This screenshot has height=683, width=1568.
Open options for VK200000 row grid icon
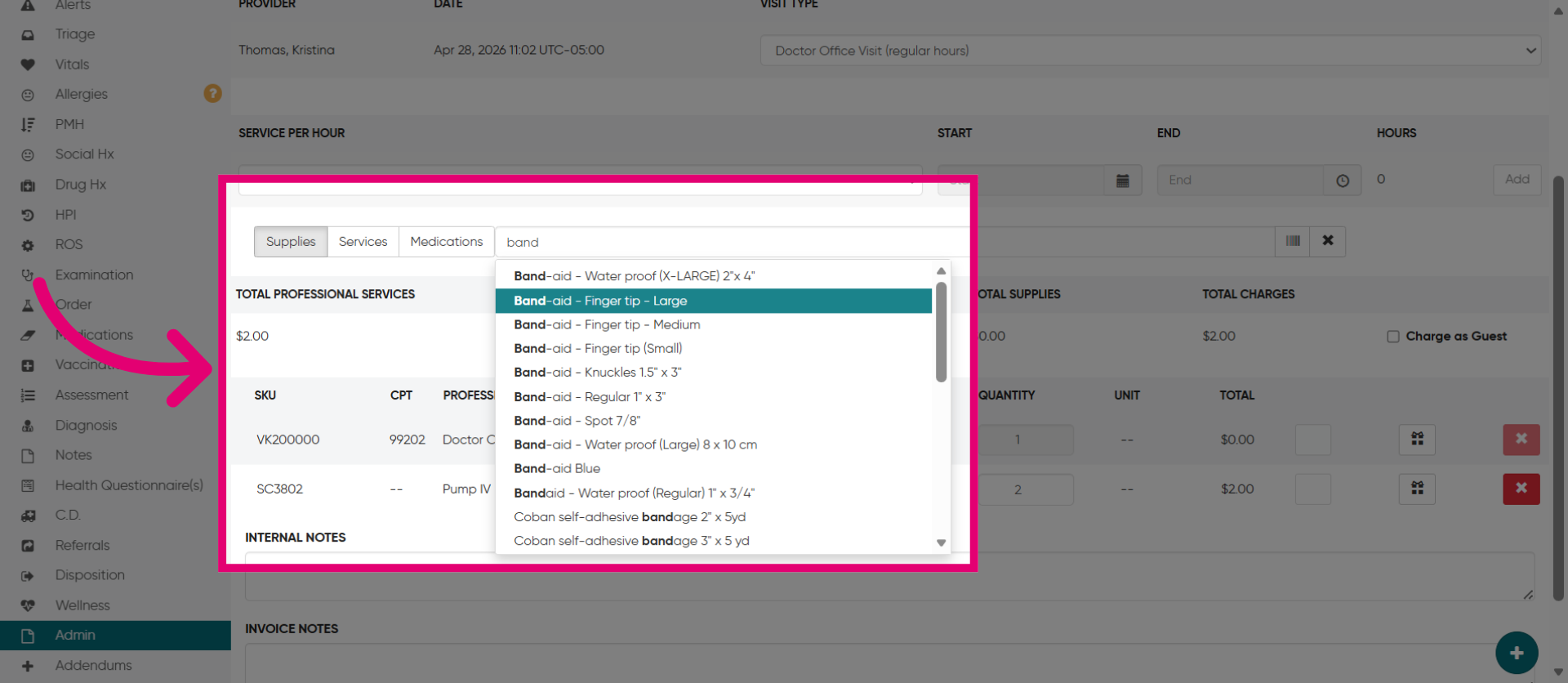1417,440
